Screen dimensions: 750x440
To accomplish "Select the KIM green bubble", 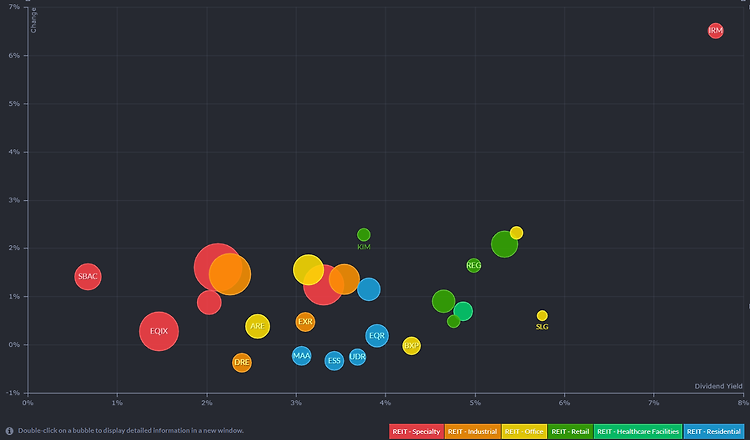I will pyautogui.click(x=364, y=235).
